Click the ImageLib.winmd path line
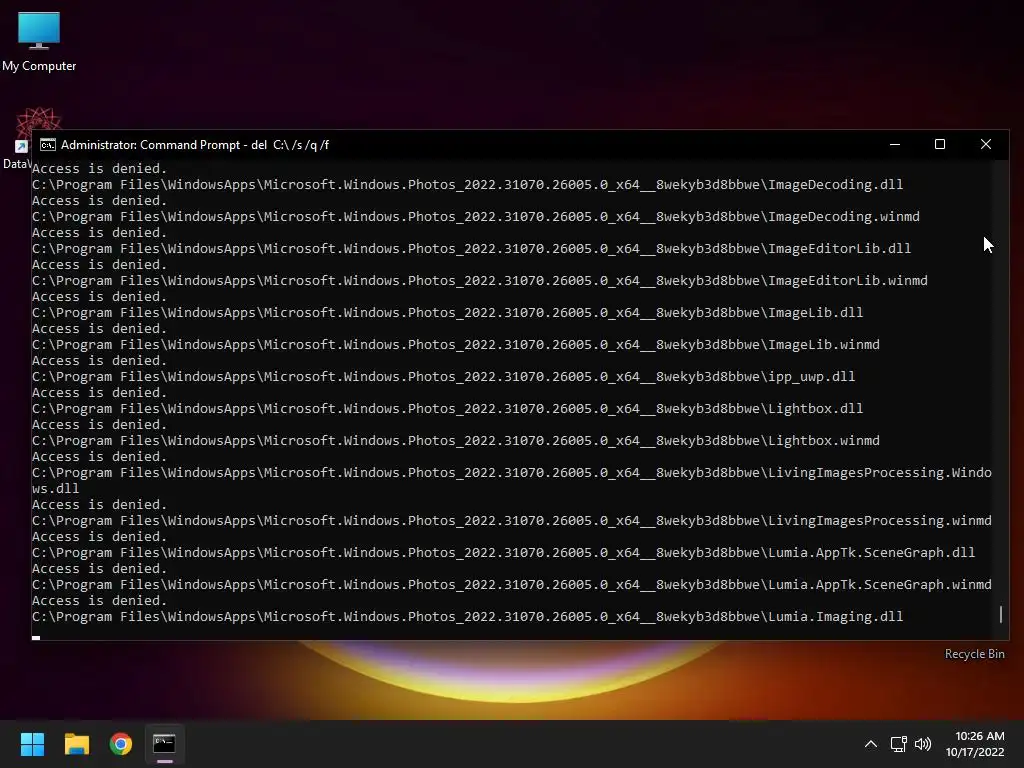1024x768 pixels. (456, 345)
